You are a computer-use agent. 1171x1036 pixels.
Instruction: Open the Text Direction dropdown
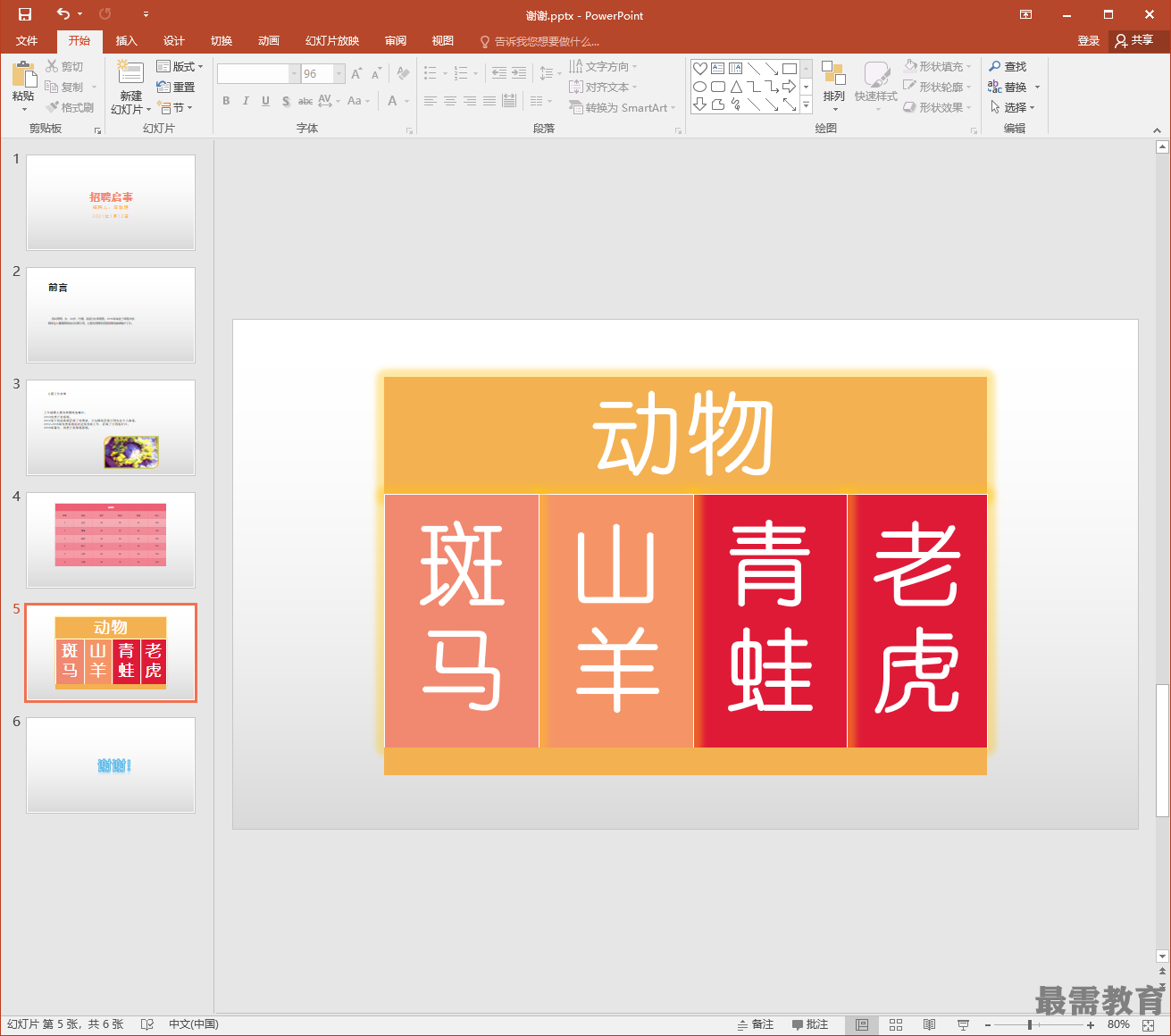coord(604,67)
